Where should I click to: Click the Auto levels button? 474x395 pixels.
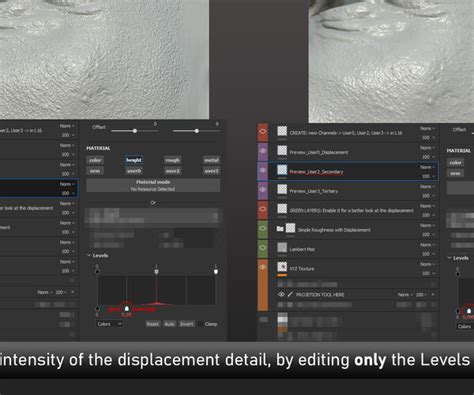pos(169,324)
